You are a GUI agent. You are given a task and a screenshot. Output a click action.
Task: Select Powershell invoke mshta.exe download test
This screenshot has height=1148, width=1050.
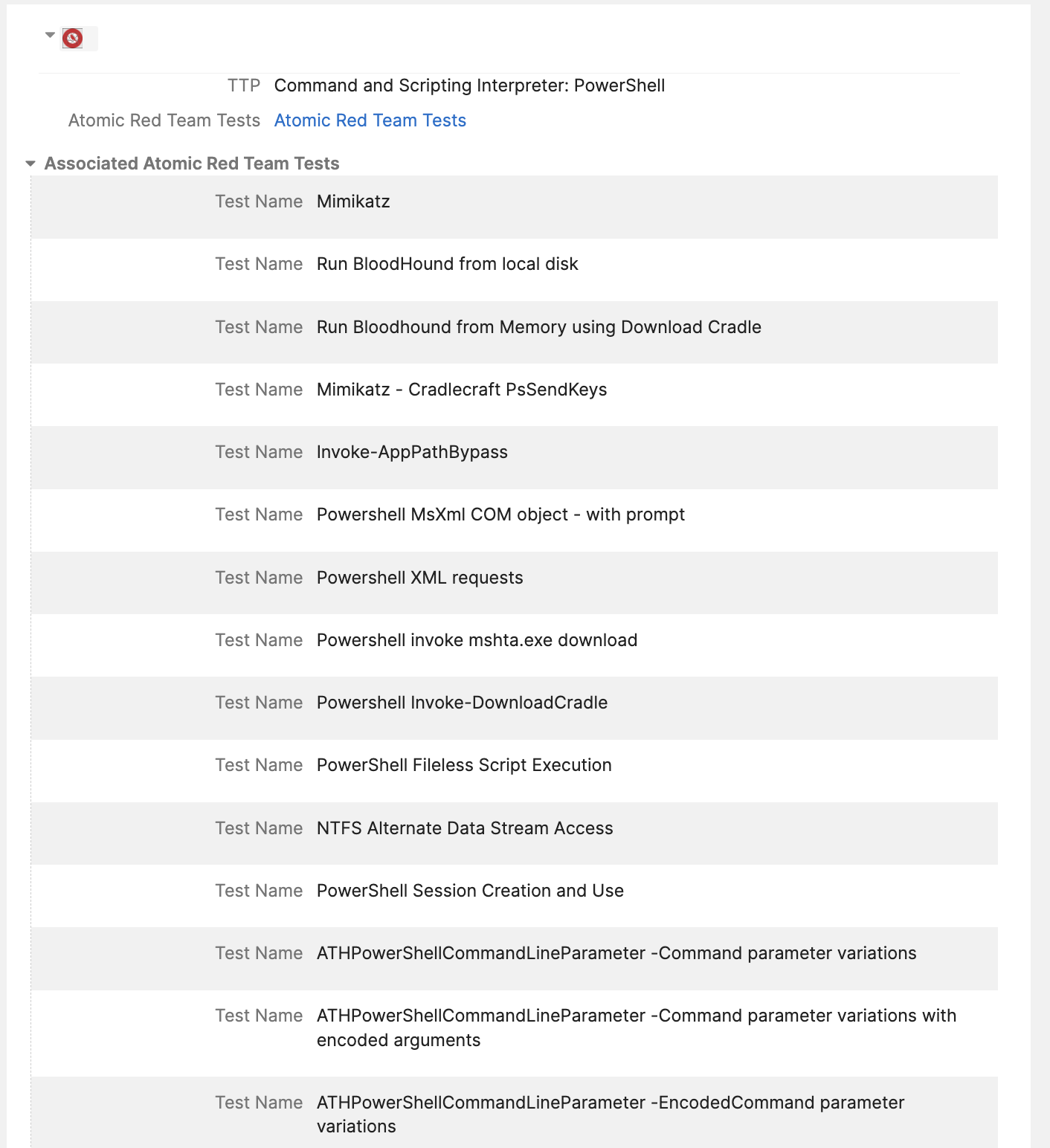(x=477, y=640)
